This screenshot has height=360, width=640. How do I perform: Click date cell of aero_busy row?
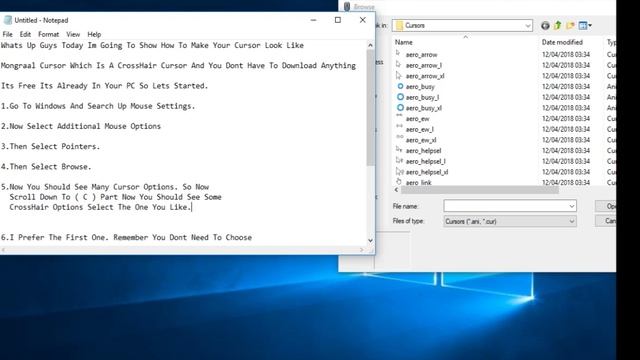pos(566,87)
